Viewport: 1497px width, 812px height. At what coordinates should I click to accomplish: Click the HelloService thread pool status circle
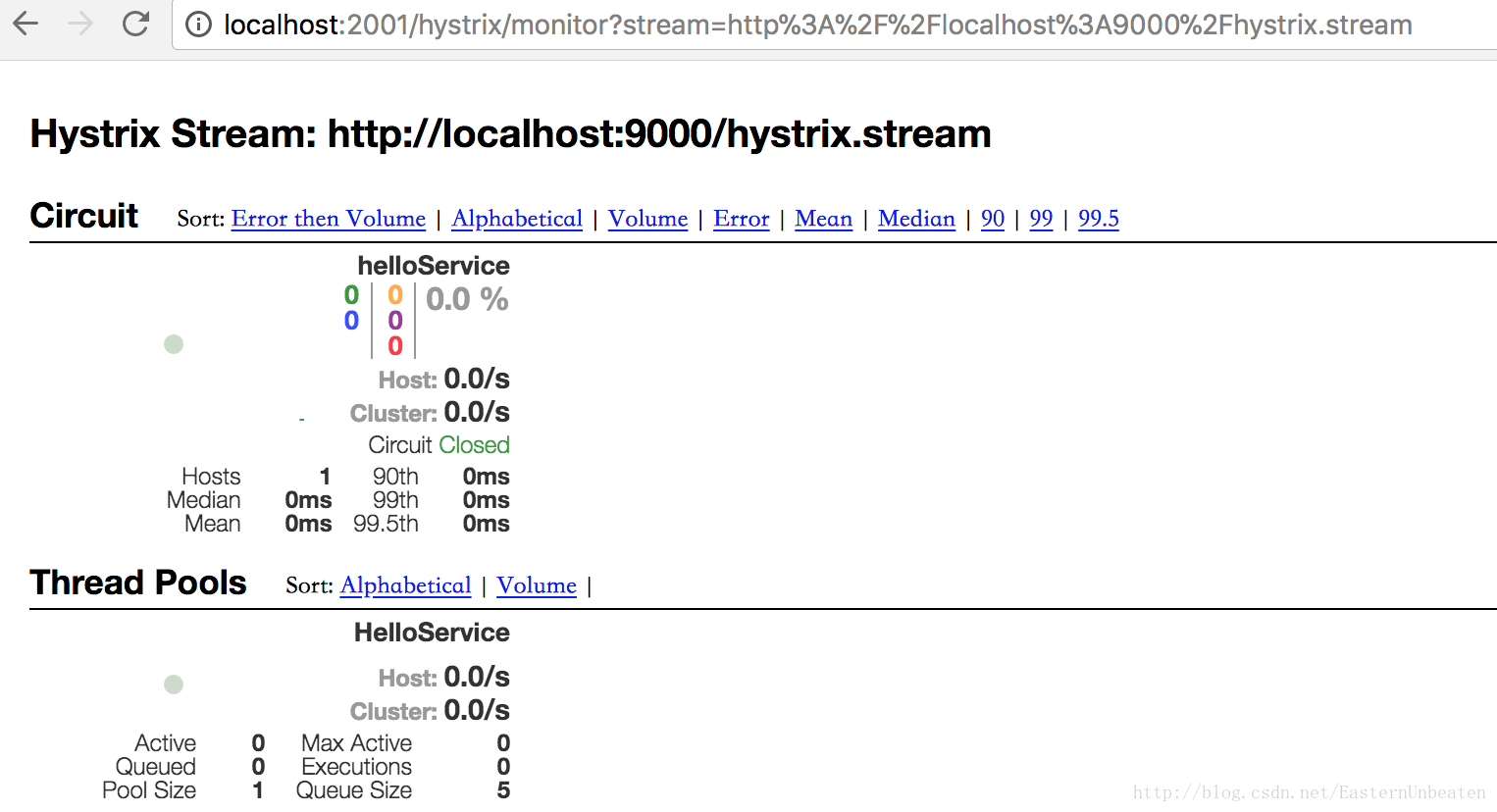[x=174, y=685]
